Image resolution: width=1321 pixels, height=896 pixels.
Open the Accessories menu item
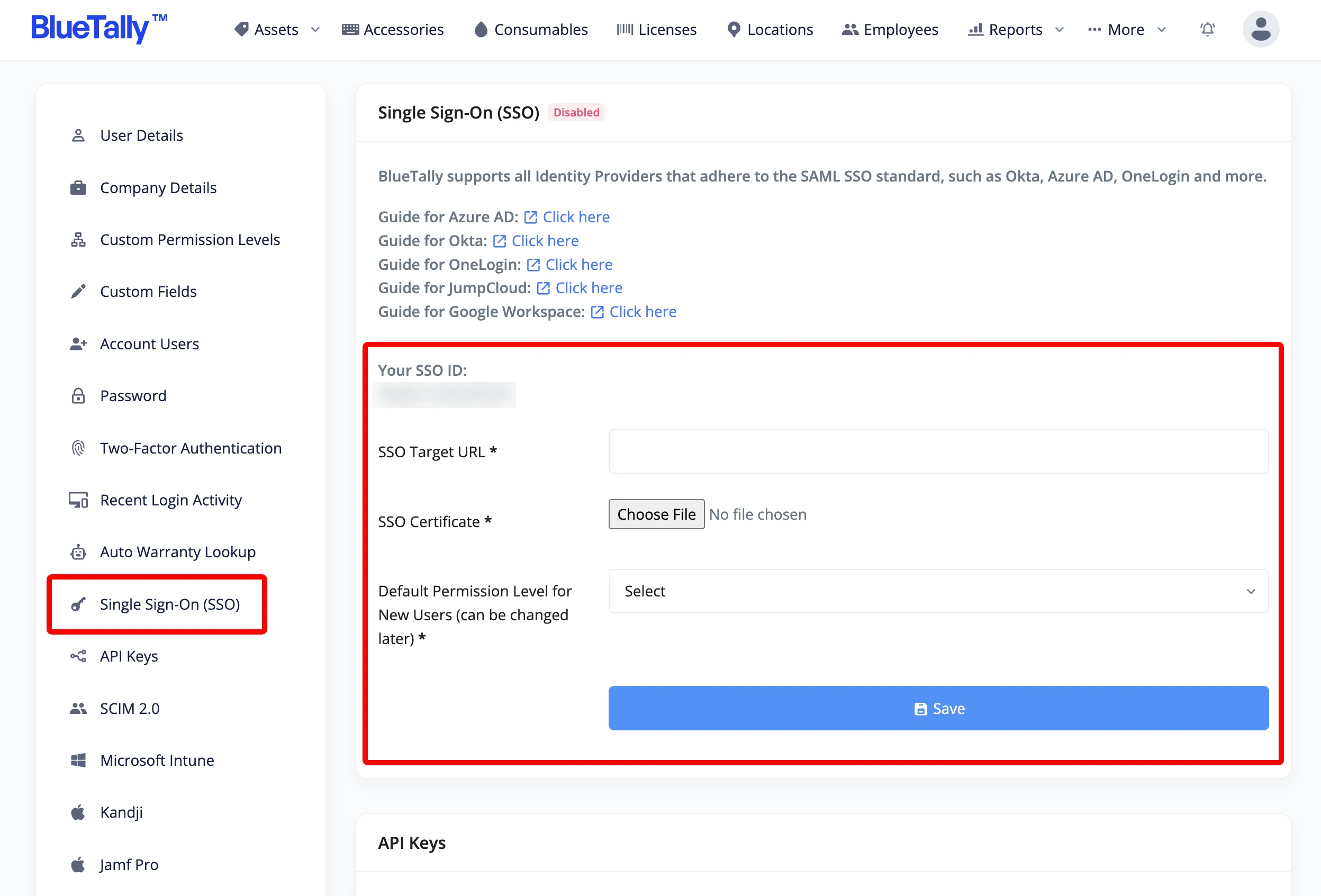393,30
